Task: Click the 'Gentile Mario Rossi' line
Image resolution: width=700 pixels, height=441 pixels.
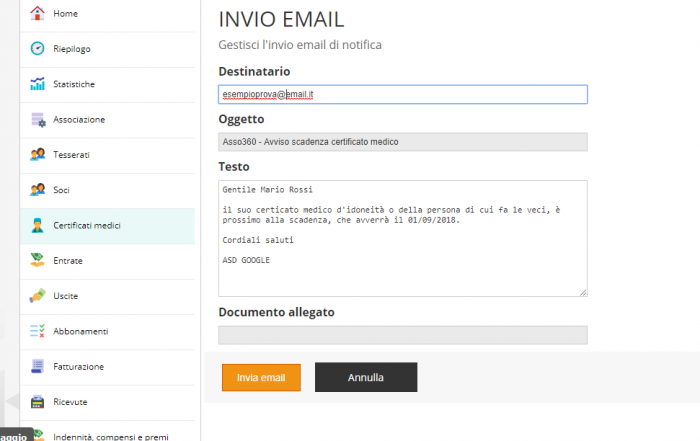Action: (267, 190)
